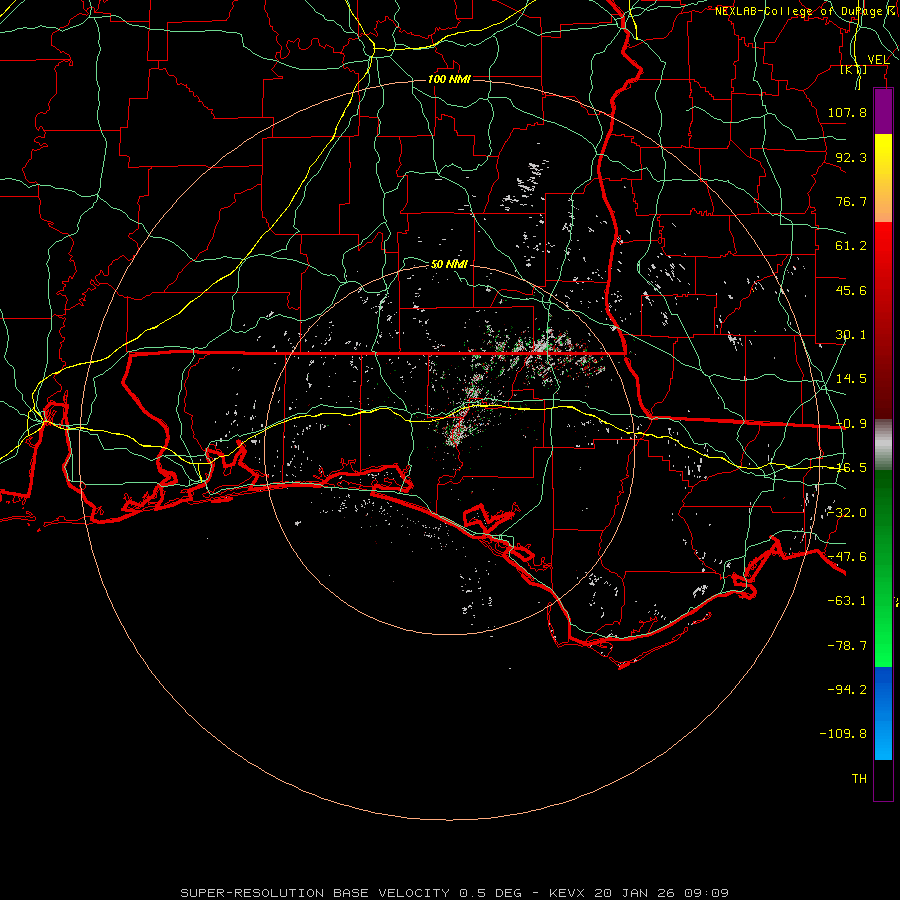900x900 pixels.
Task: Select the 92.3 velocity scale value
Action: pyautogui.click(x=851, y=157)
